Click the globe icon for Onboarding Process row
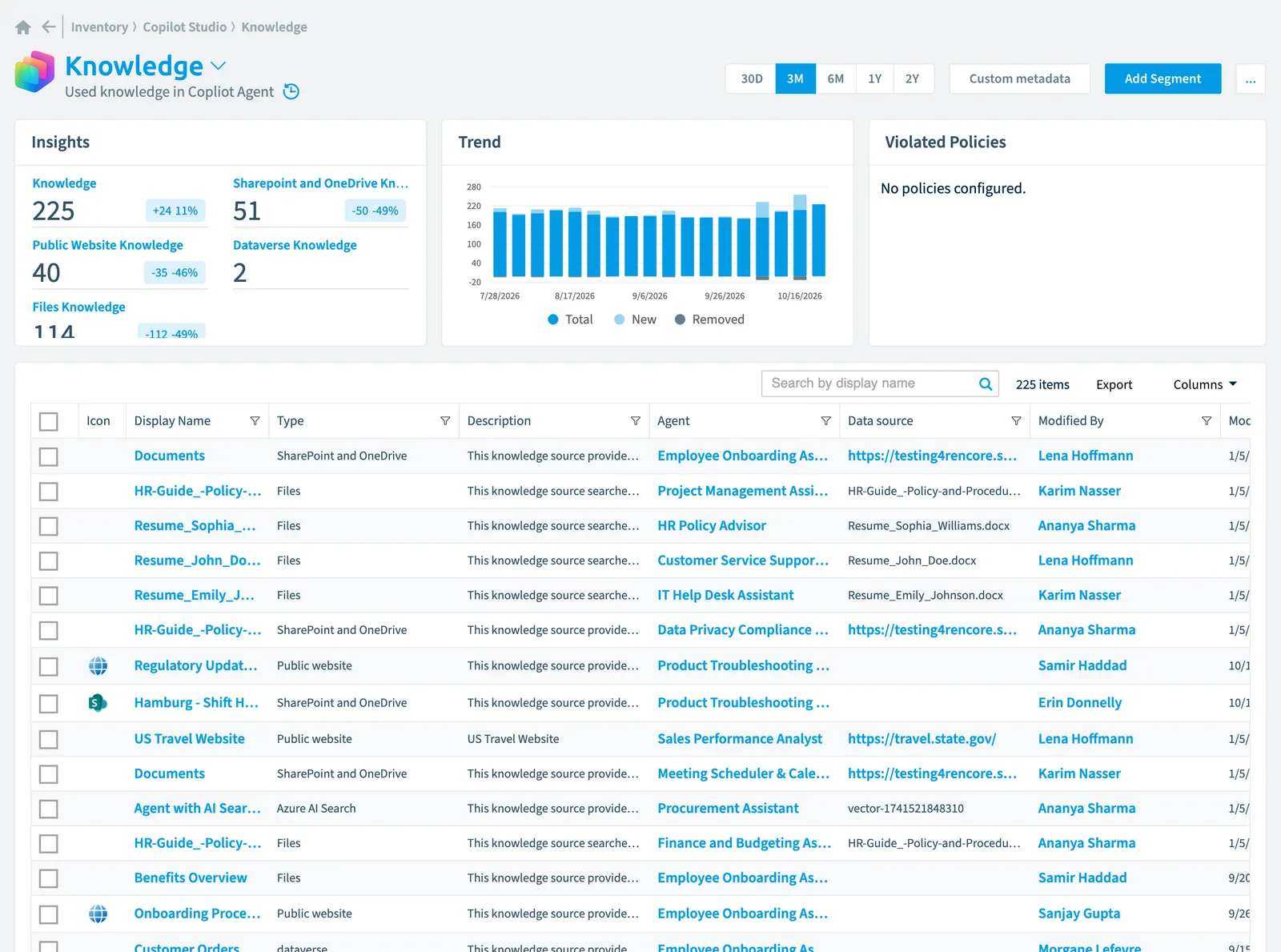Screen dimensions: 1281x952 (98, 914)
